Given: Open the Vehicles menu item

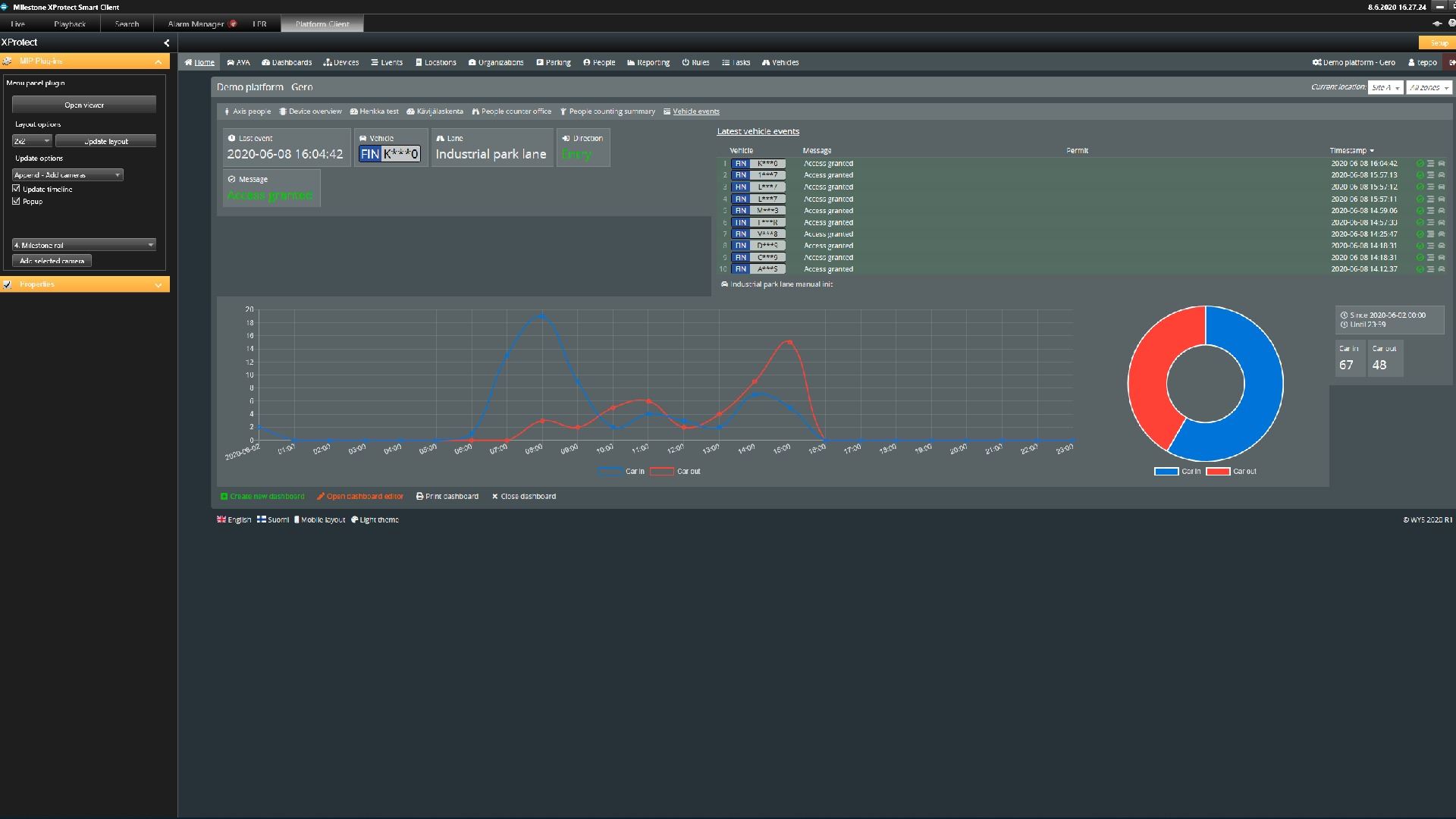Looking at the screenshot, I should tap(780, 63).
